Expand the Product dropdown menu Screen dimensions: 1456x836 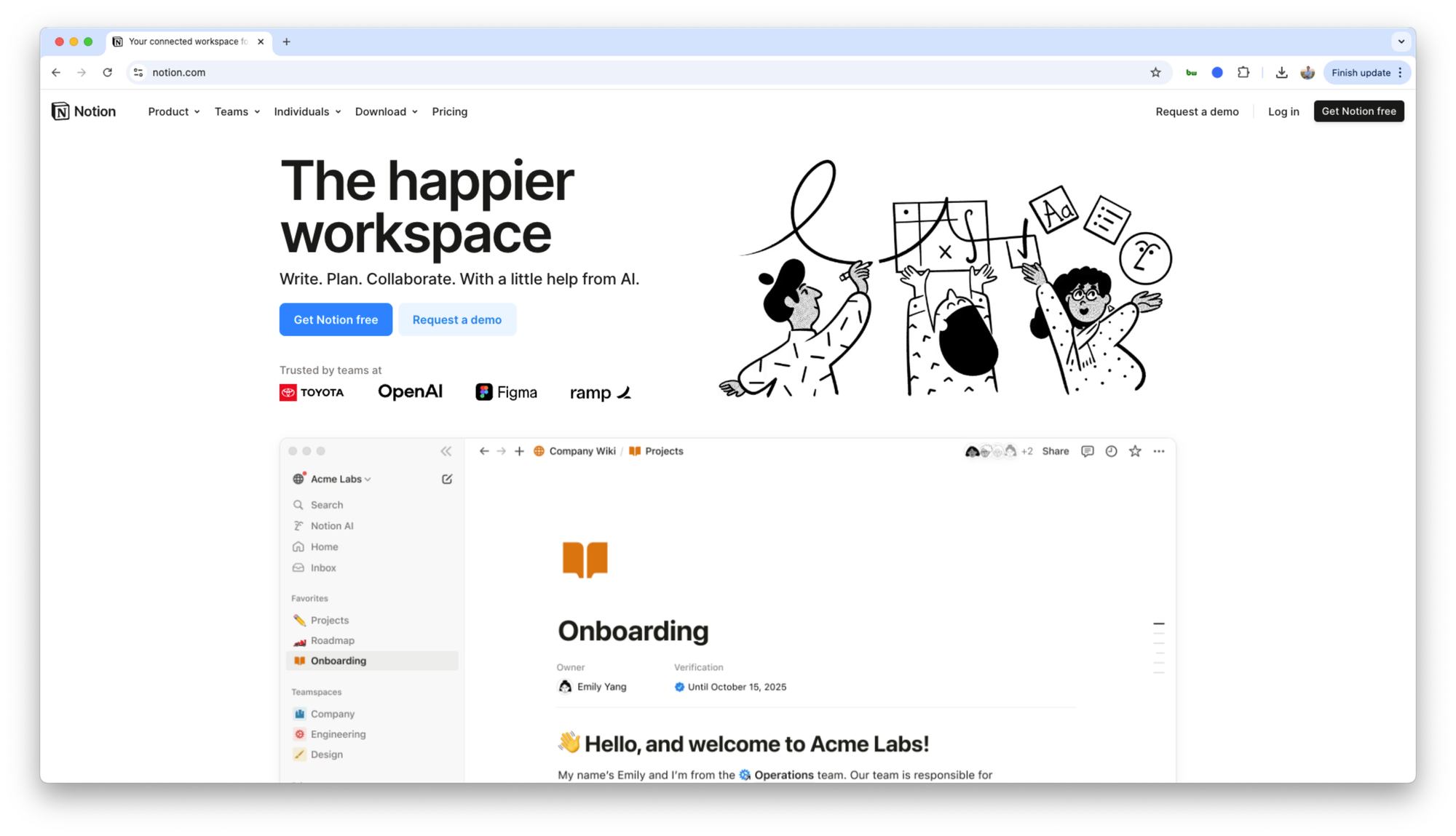(174, 111)
